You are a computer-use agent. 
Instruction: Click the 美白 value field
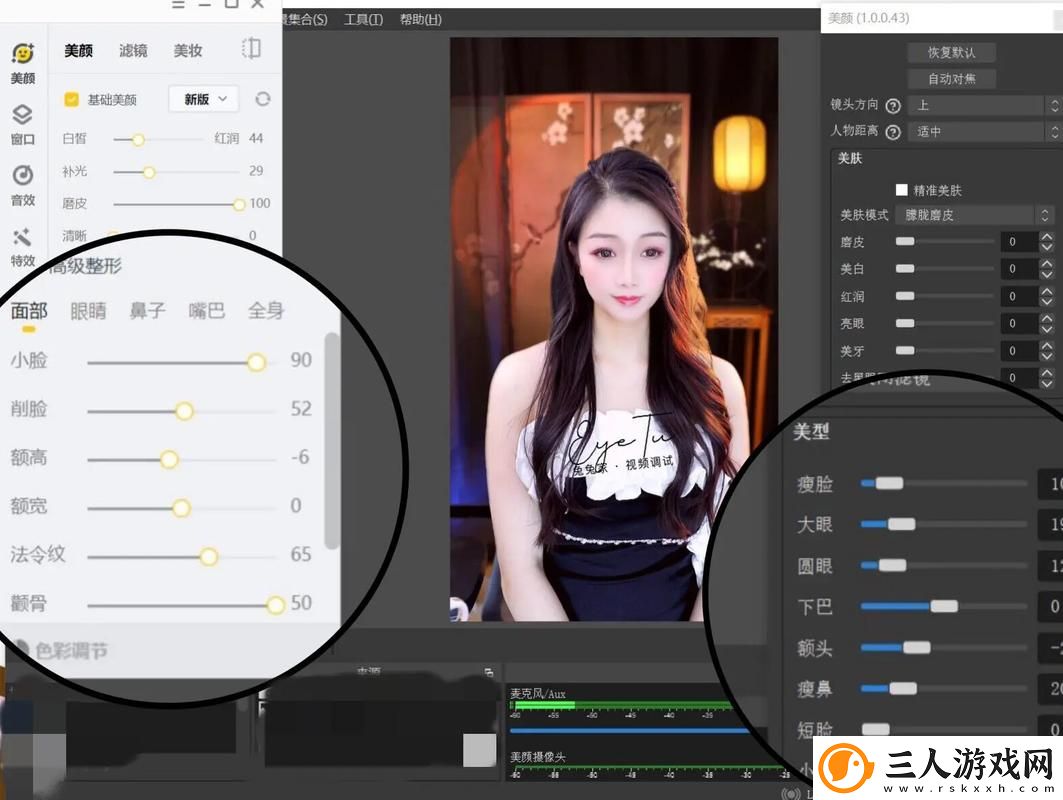(1019, 268)
